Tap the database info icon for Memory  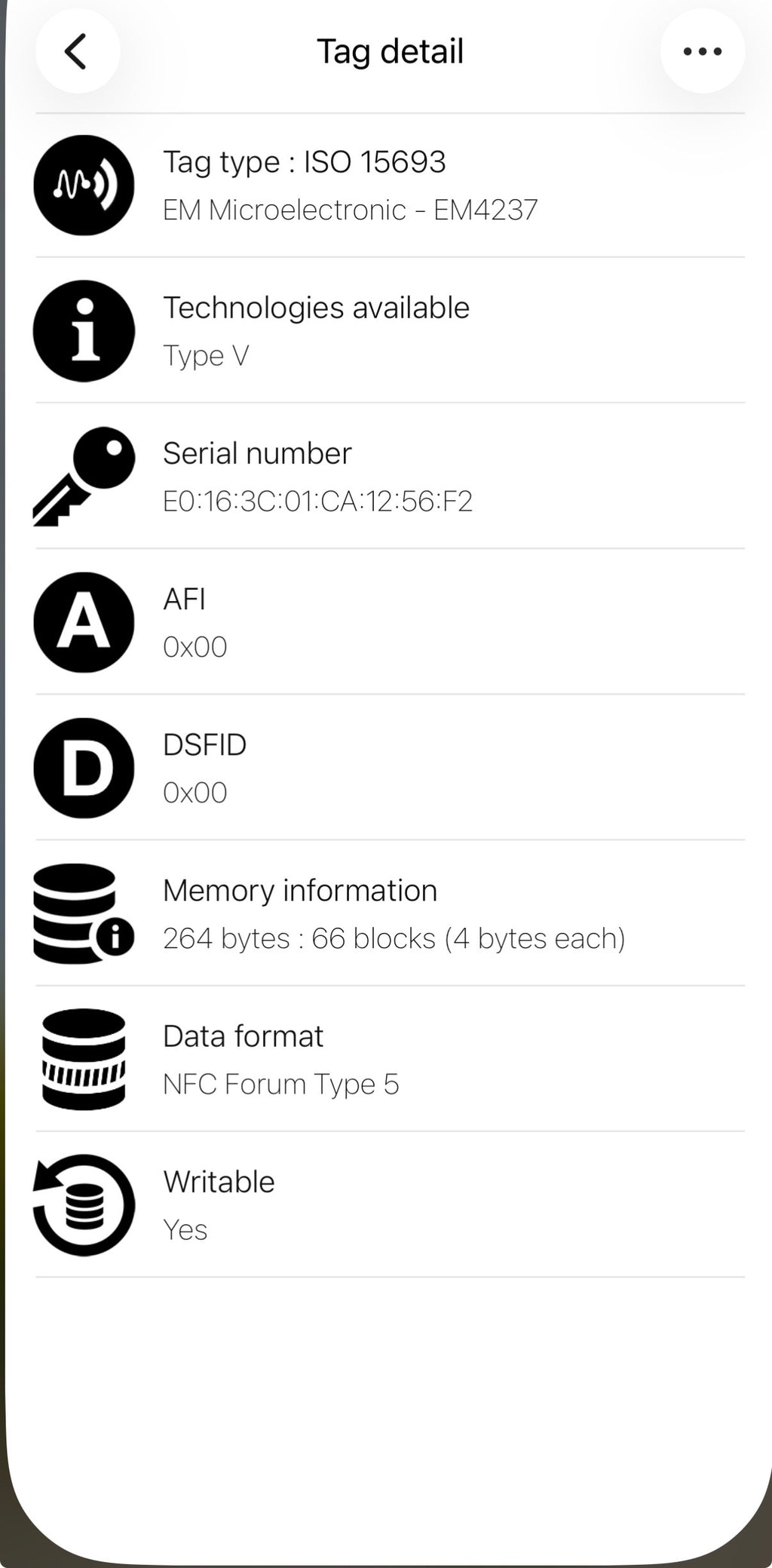point(84,913)
